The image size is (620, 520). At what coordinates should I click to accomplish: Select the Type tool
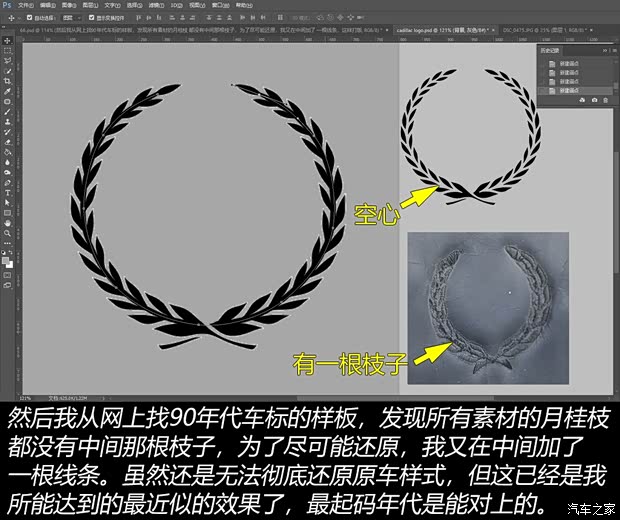pyautogui.click(x=8, y=193)
